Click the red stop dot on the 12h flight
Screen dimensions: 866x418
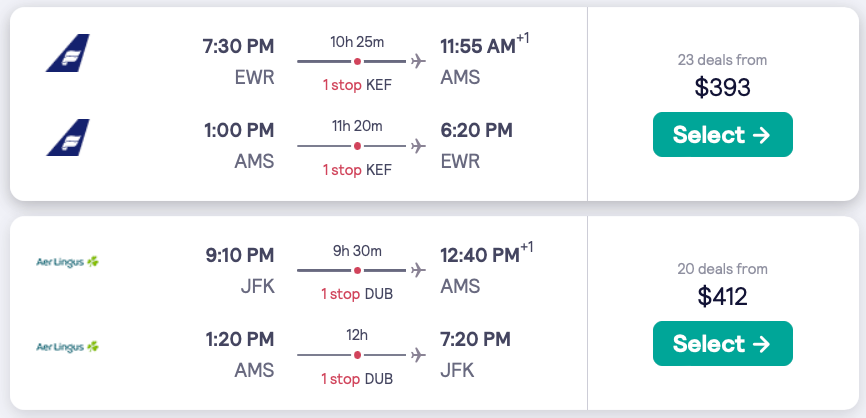click(x=357, y=355)
